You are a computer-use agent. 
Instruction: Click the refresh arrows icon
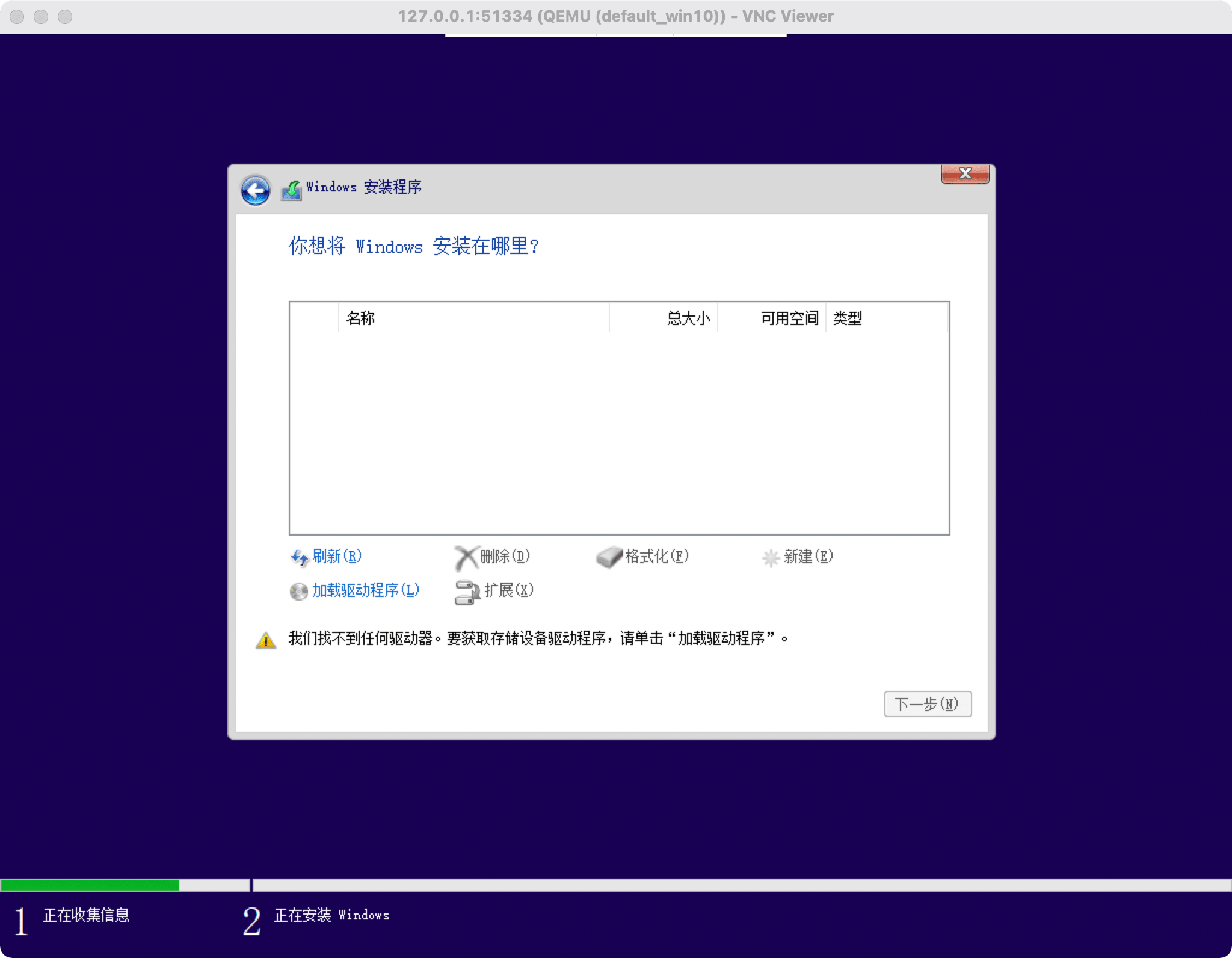click(299, 558)
